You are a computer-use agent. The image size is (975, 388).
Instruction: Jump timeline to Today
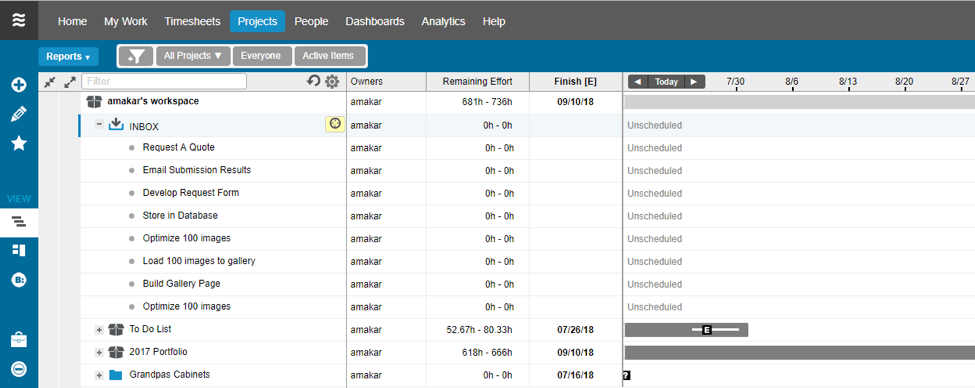point(667,81)
